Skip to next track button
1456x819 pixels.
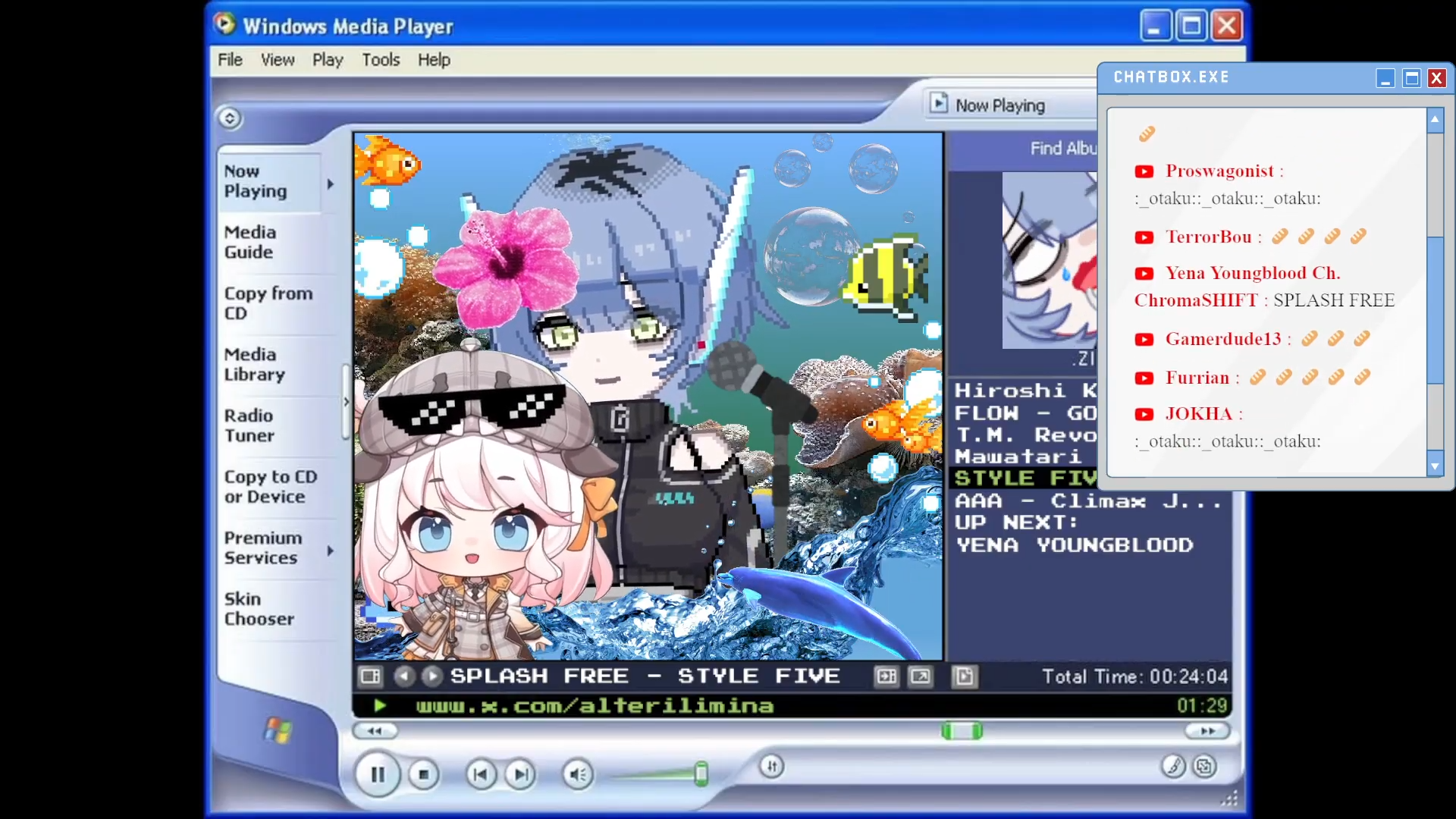coord(521,774)
